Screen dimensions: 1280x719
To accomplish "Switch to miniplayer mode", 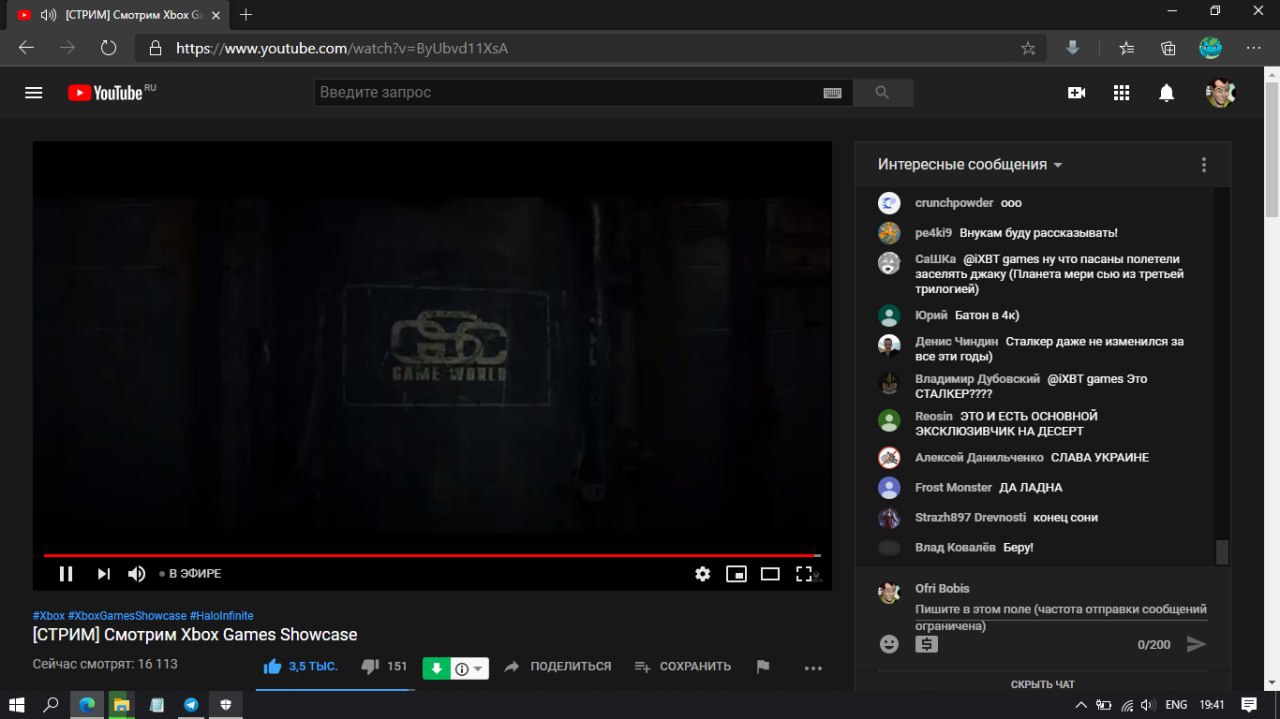I will click(x=736, y=574).
